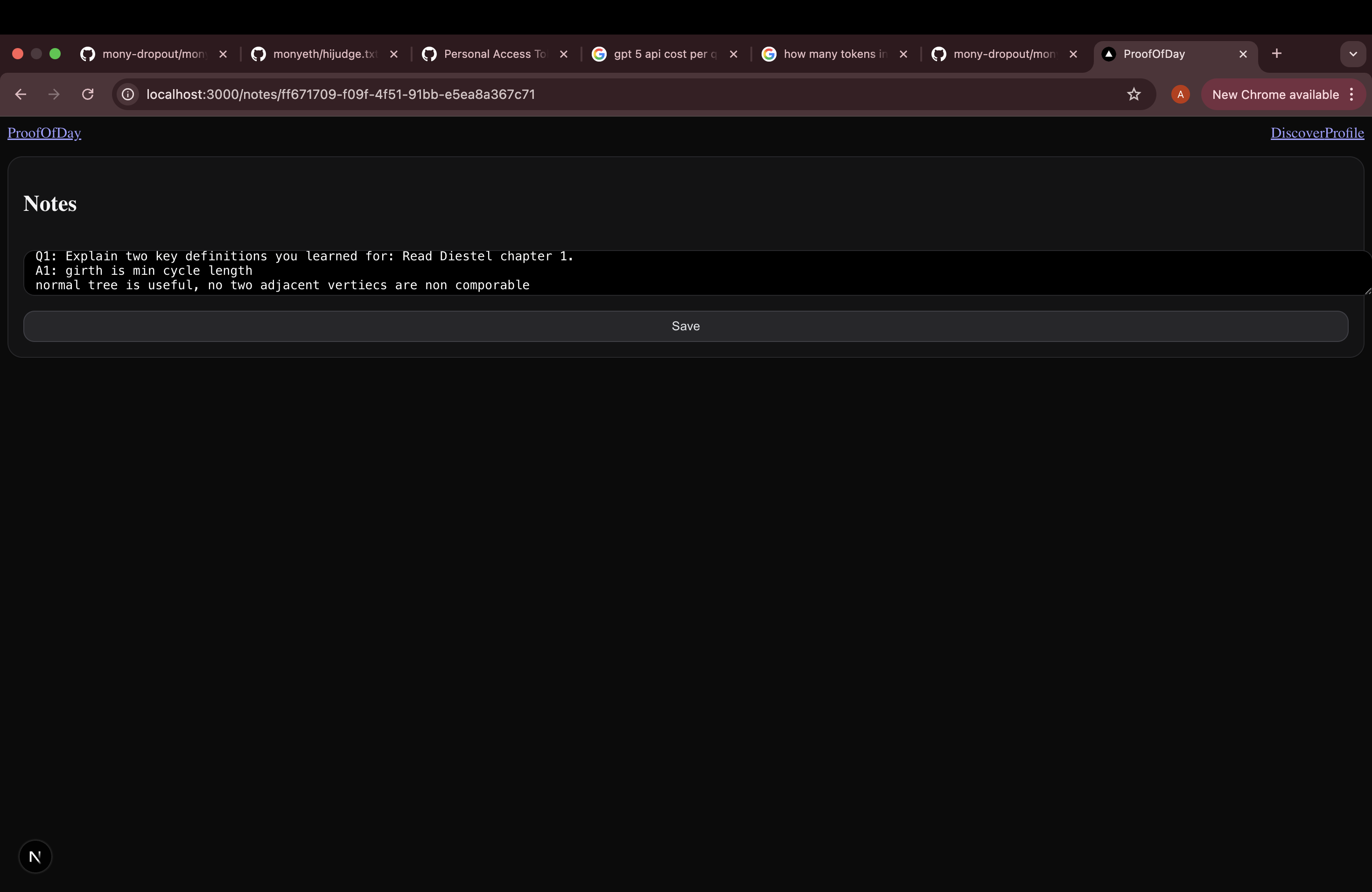The height and width of the screenshot is (892, 1372).
Task: Go to the Profile page
Action: click(x=1344, y=133)
